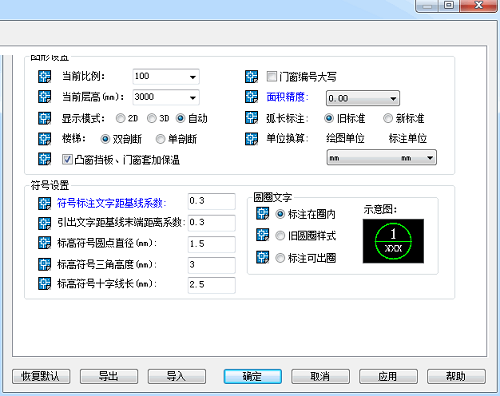500x396 pixels.
Task: Click the setting icon beside 面积精度
Action: [x=251, y=97]
